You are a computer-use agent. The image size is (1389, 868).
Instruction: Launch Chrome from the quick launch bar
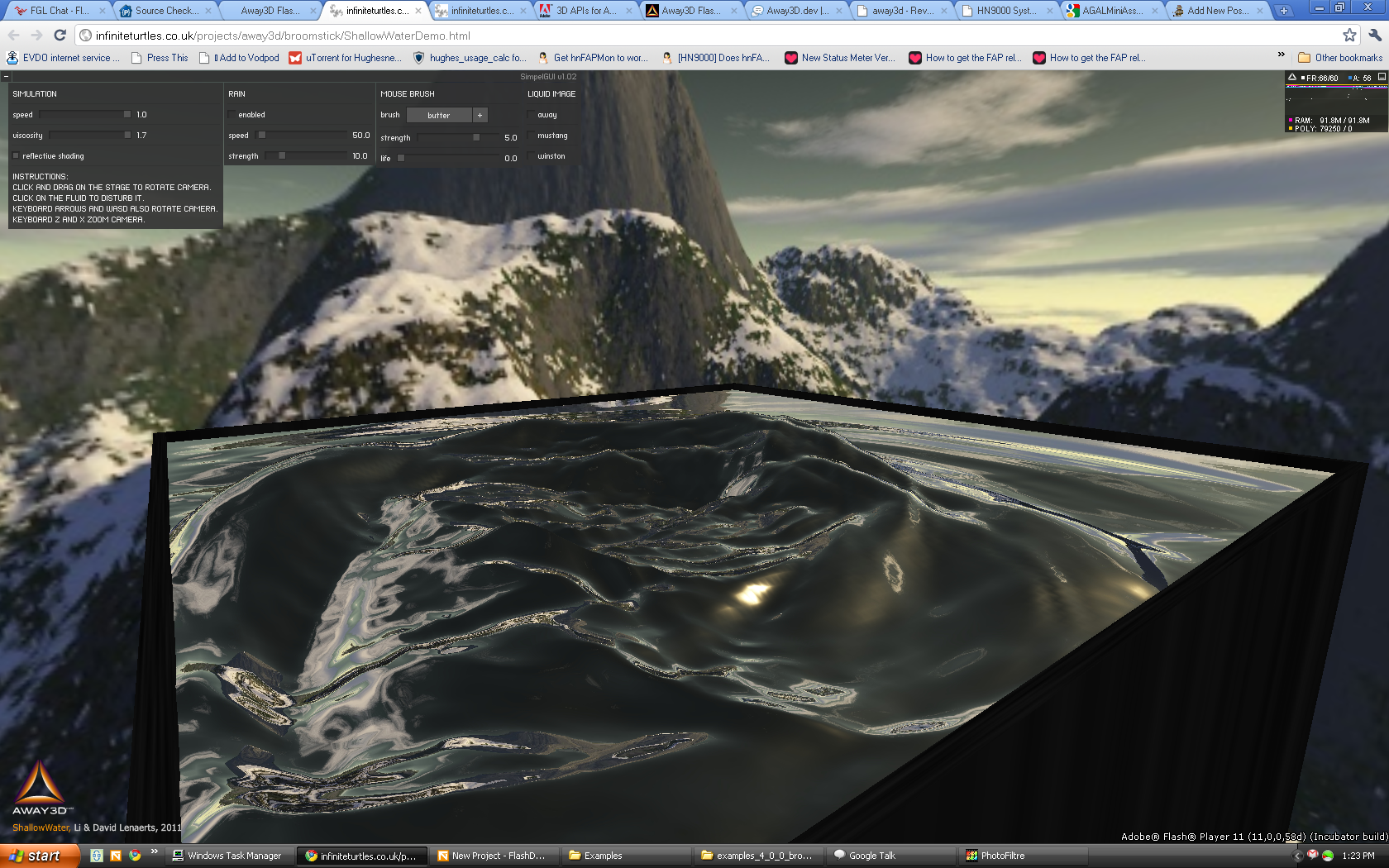135,856
